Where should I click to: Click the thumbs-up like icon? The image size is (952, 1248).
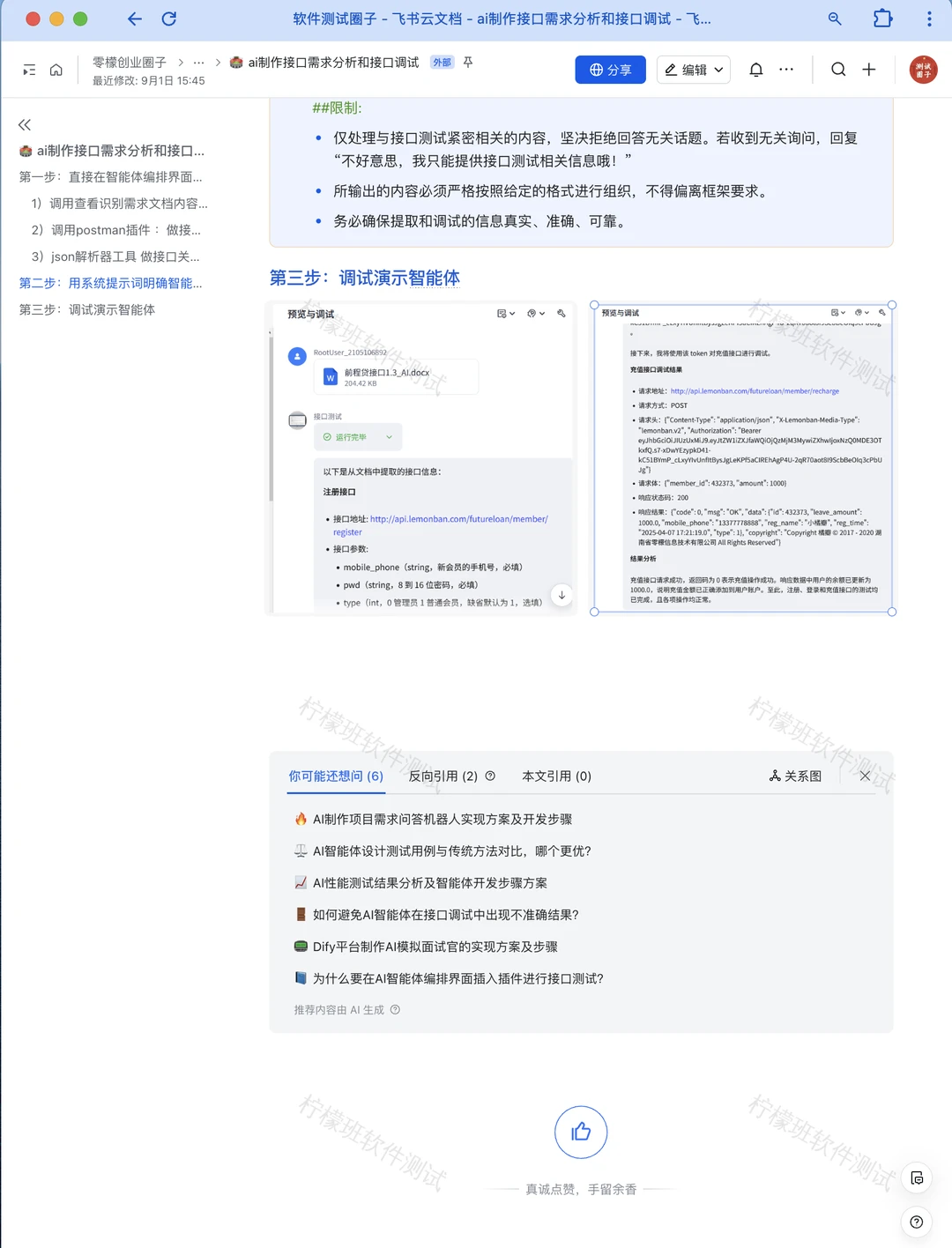(x=581, y=1132)
